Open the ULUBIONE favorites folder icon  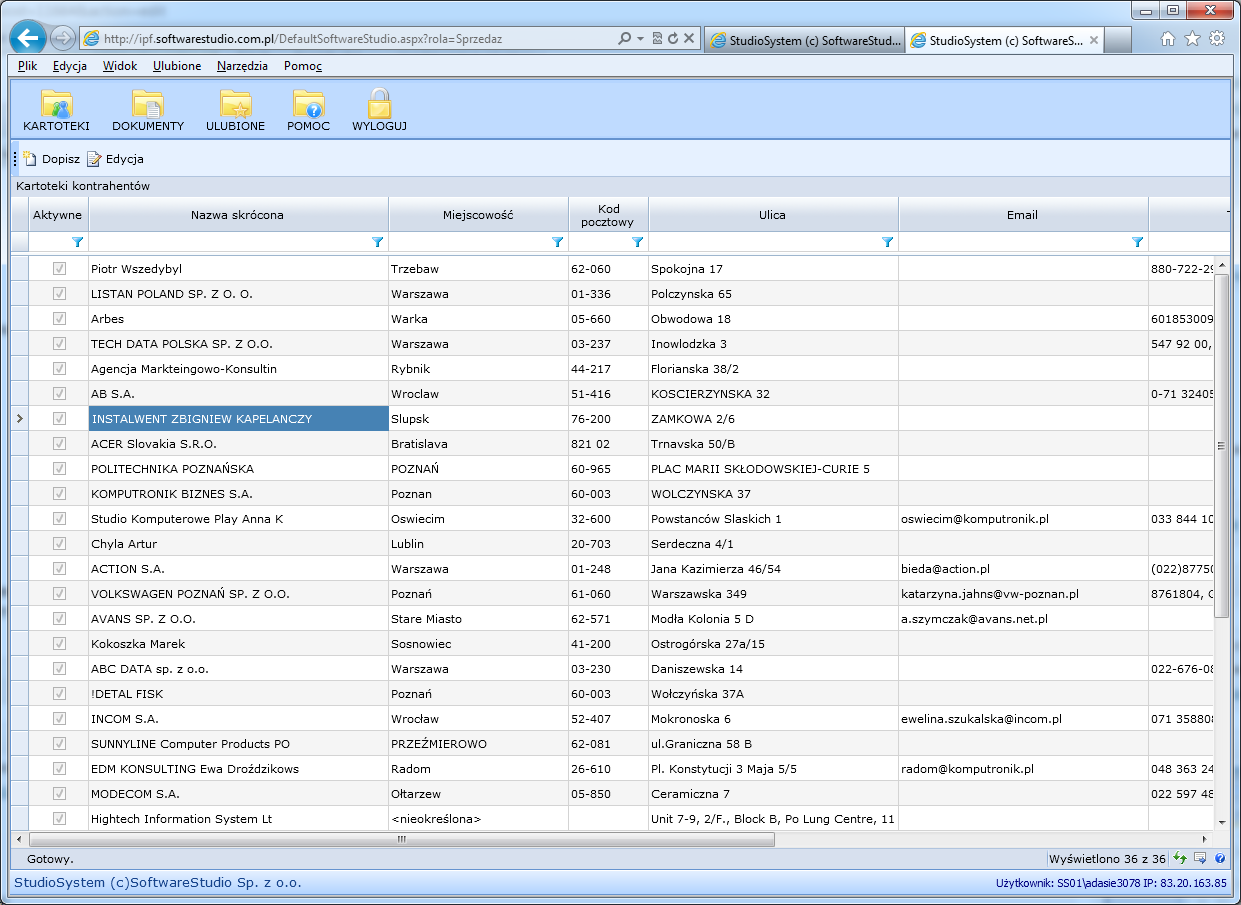click(x=236, y=104)
